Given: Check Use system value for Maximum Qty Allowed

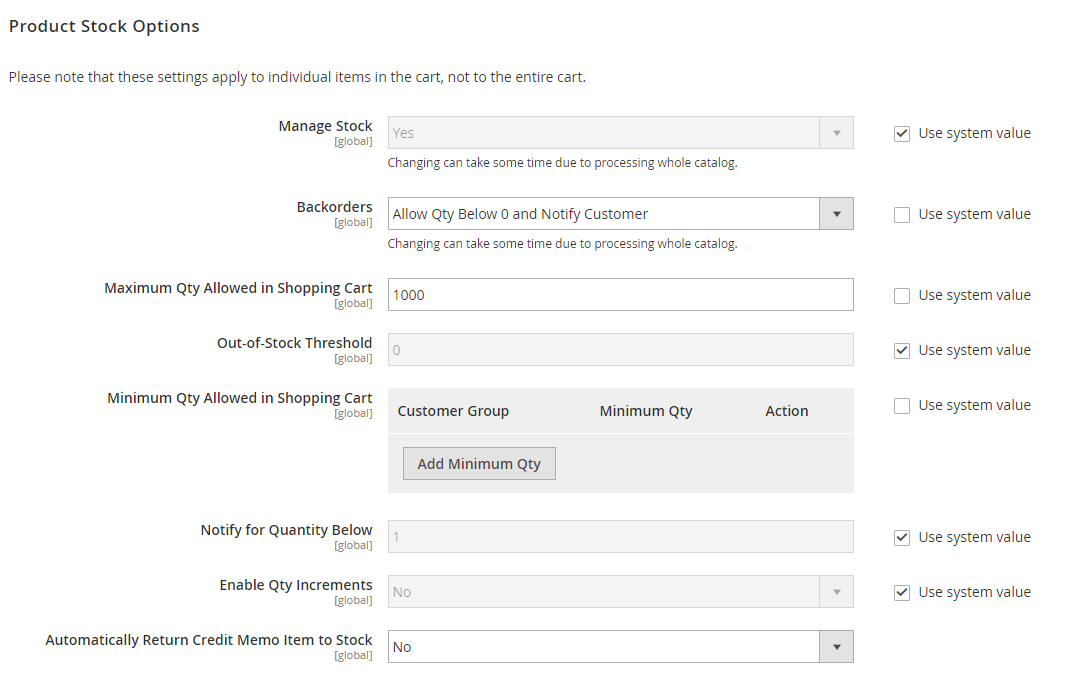Looking at the screenshot, I should click(902, 294).
